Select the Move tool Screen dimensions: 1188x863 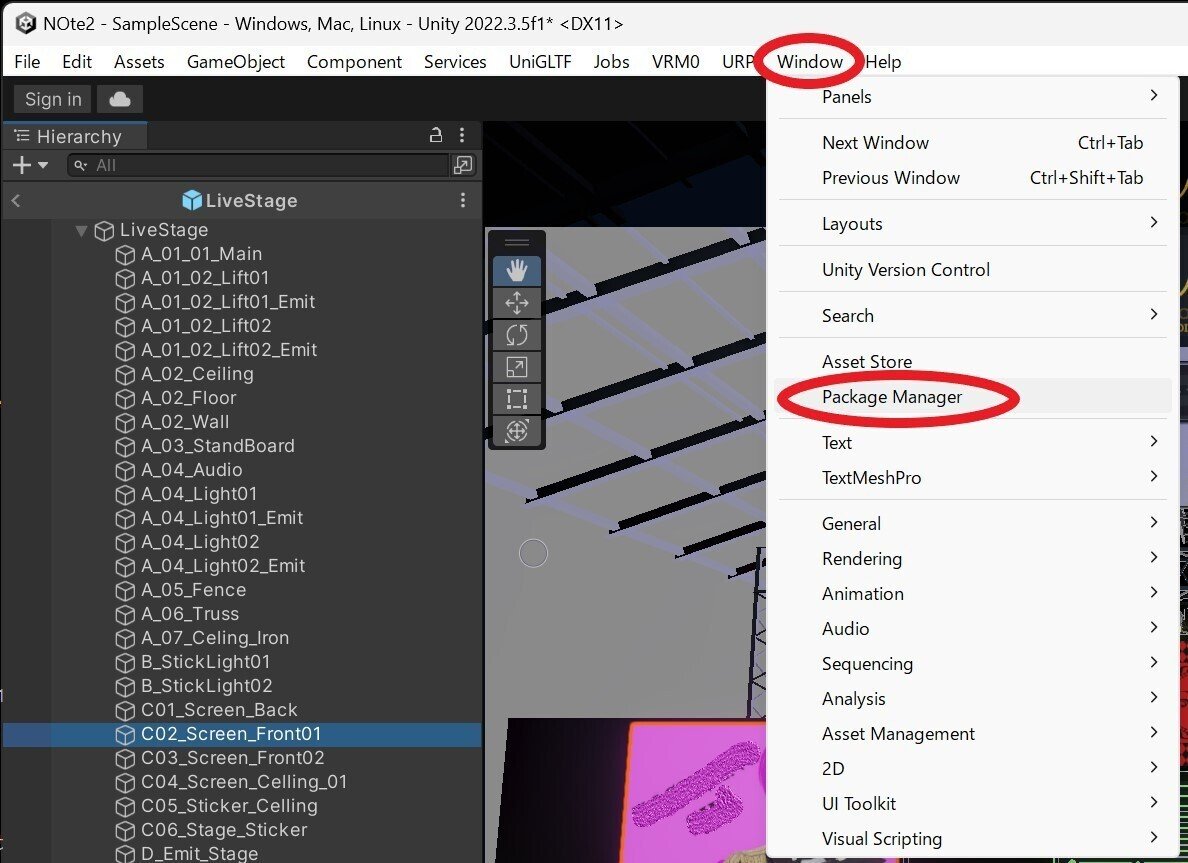pos(517,303)
